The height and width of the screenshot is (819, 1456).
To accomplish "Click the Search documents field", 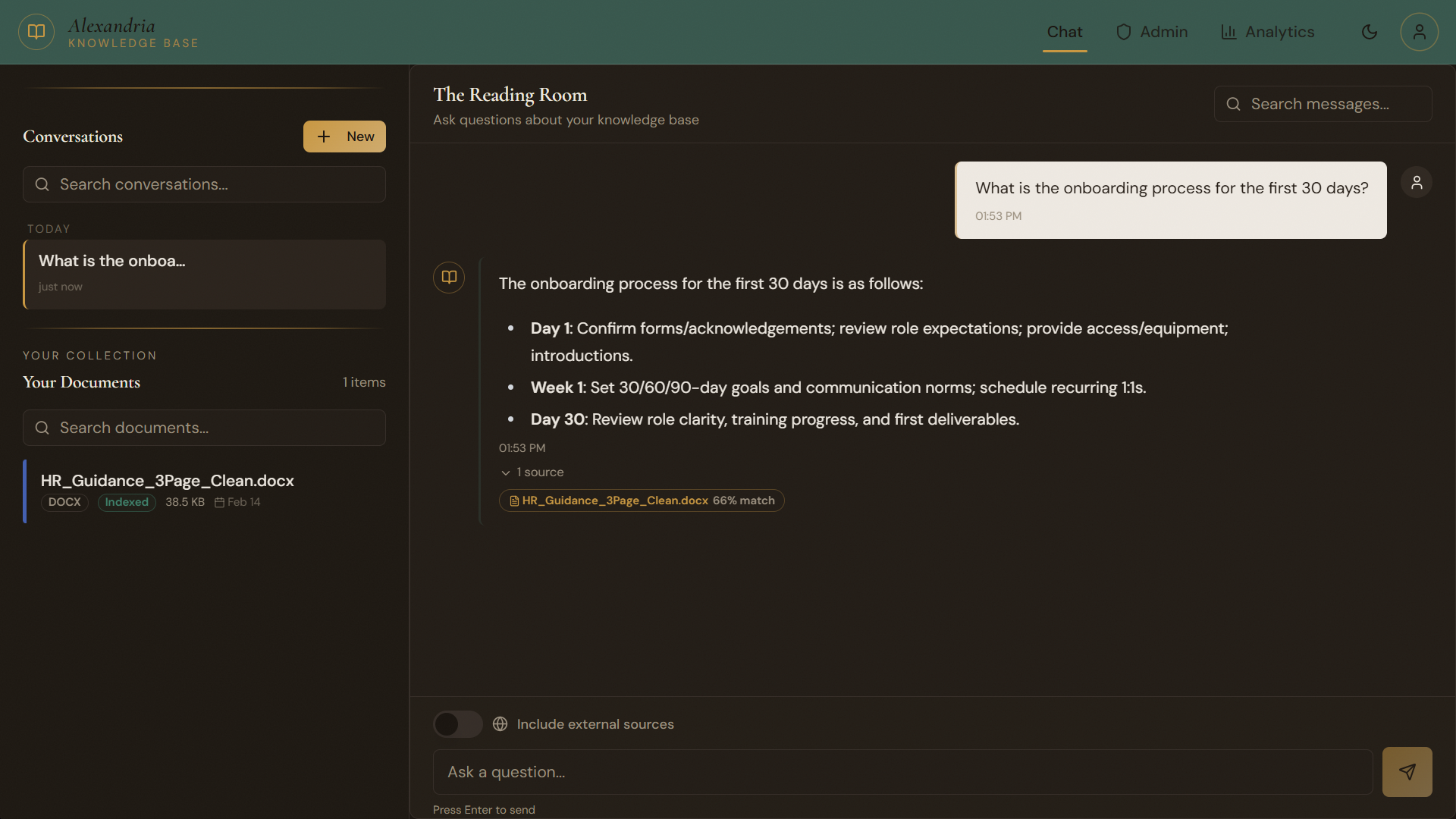I will pos(205,428).
